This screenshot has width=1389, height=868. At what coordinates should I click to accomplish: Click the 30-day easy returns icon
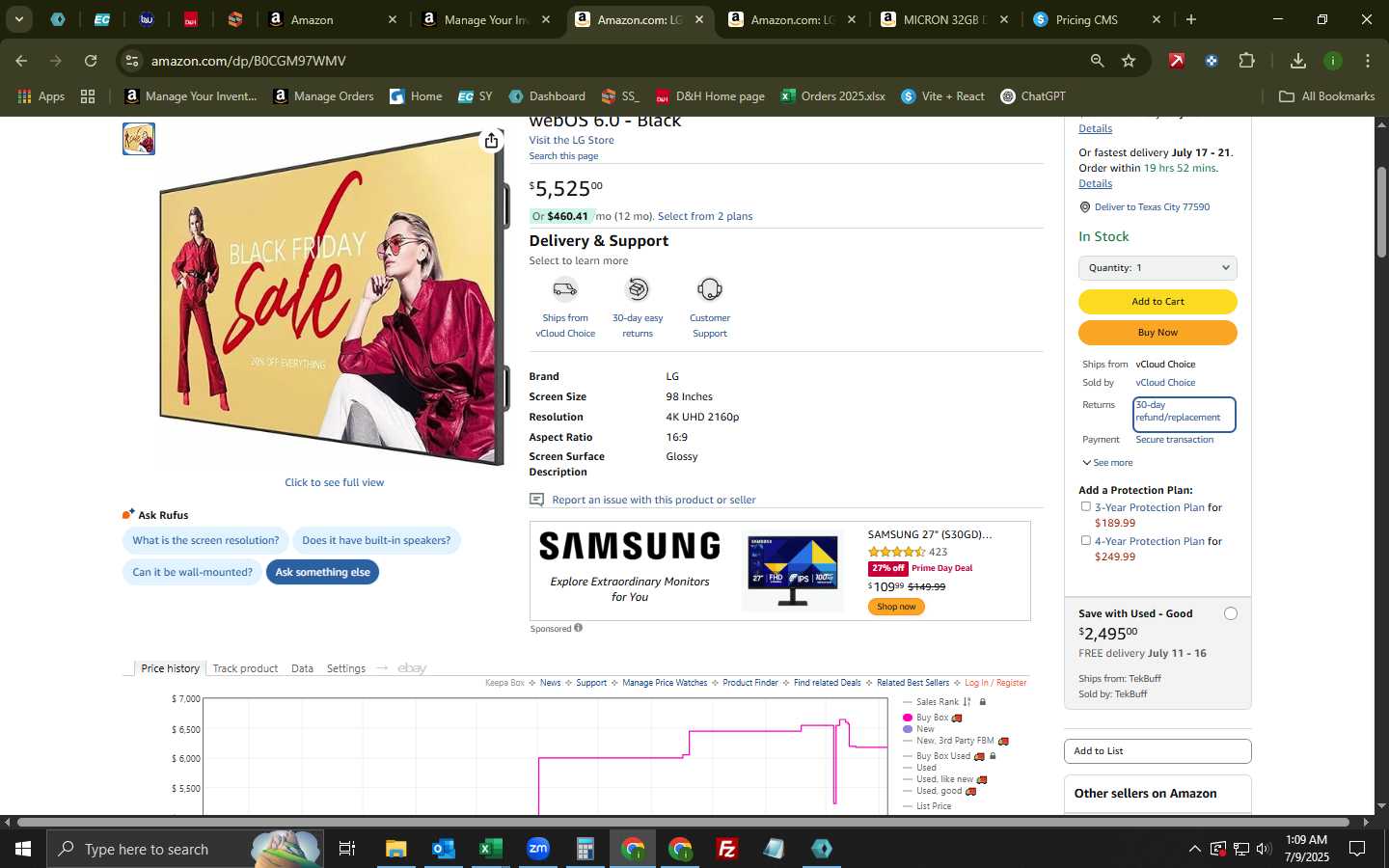point(638,289)
